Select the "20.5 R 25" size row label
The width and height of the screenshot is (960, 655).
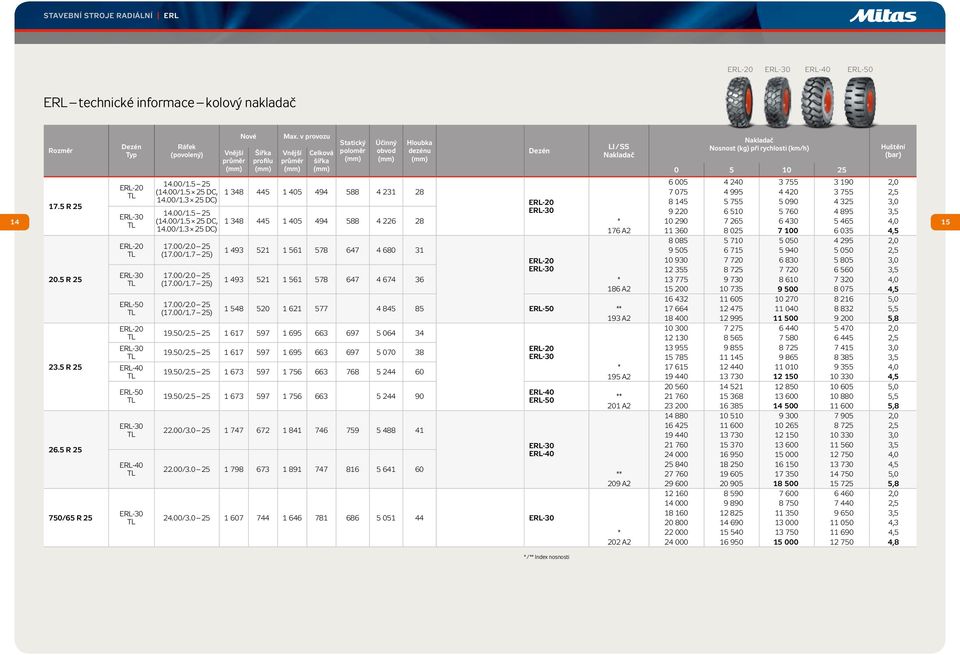65,279
